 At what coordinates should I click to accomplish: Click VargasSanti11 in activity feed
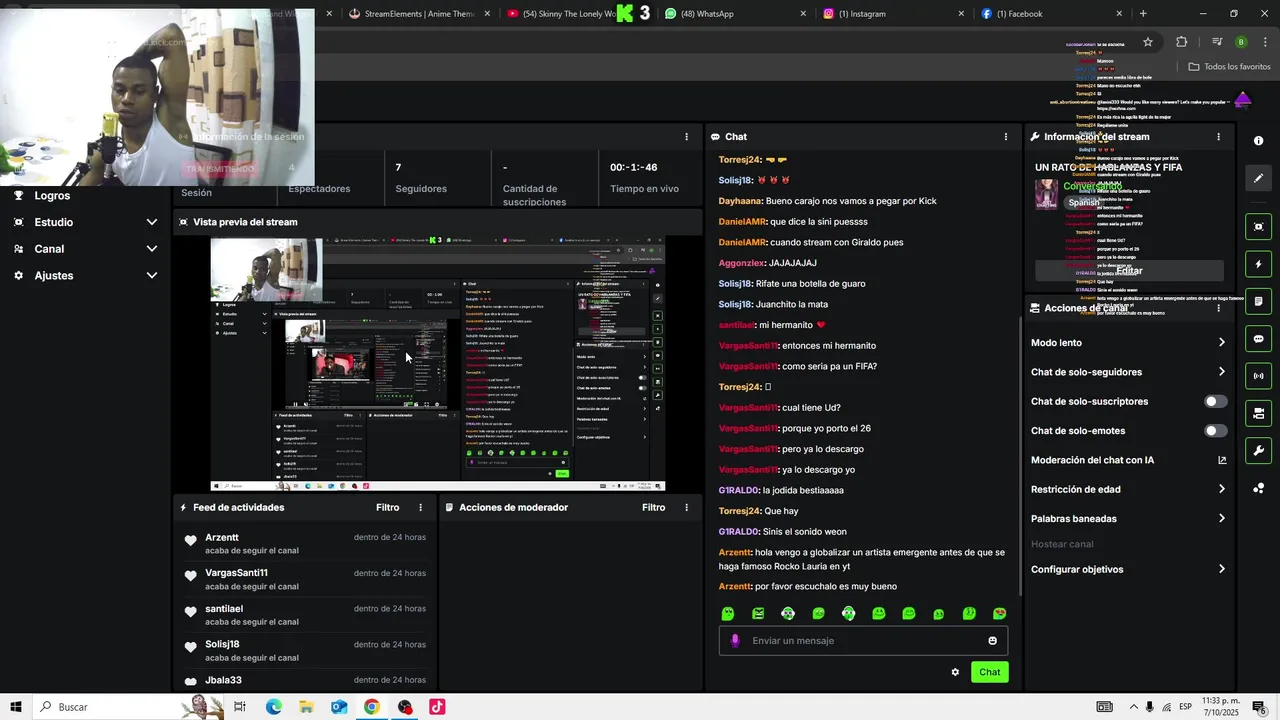coord(236,573)
